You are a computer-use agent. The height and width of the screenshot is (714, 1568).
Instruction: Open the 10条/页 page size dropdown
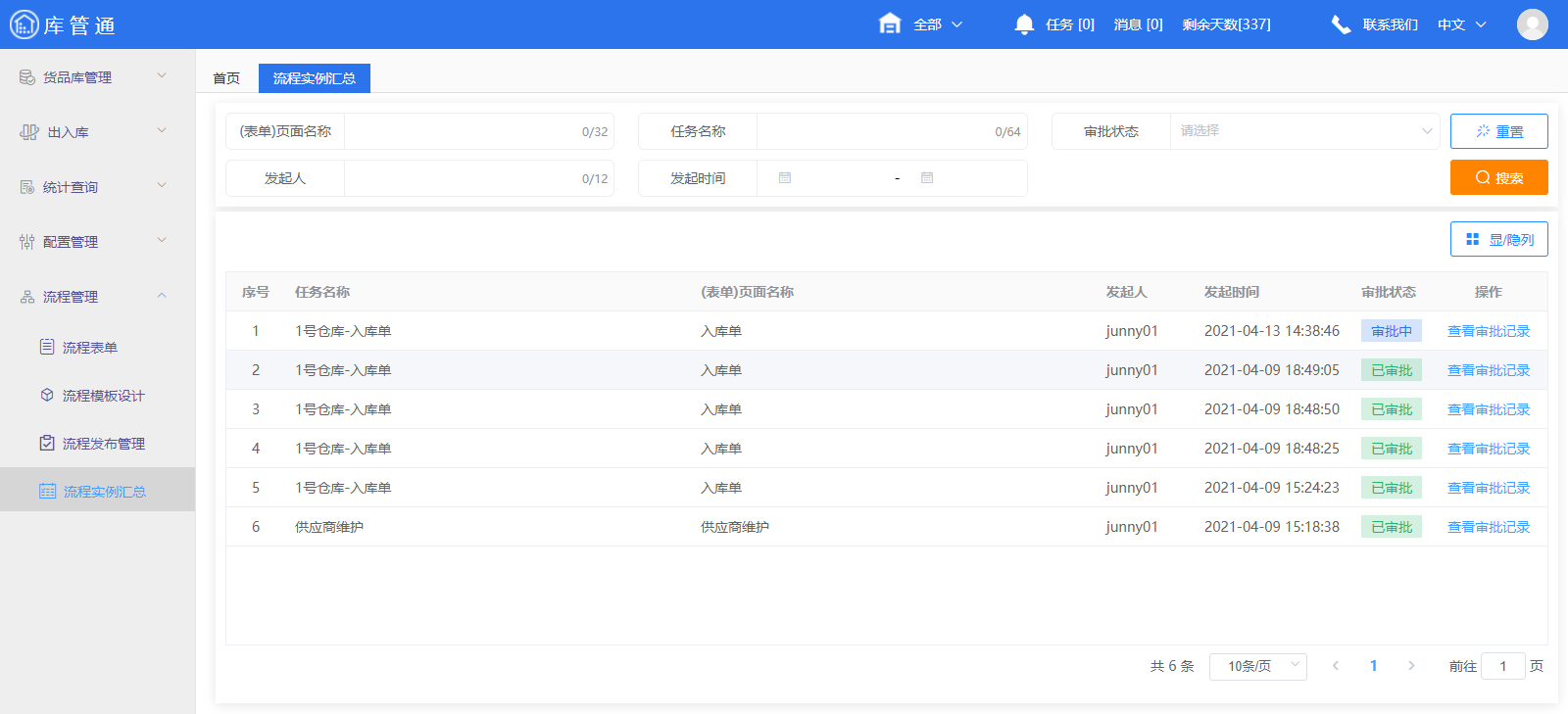pos(1257,666)
